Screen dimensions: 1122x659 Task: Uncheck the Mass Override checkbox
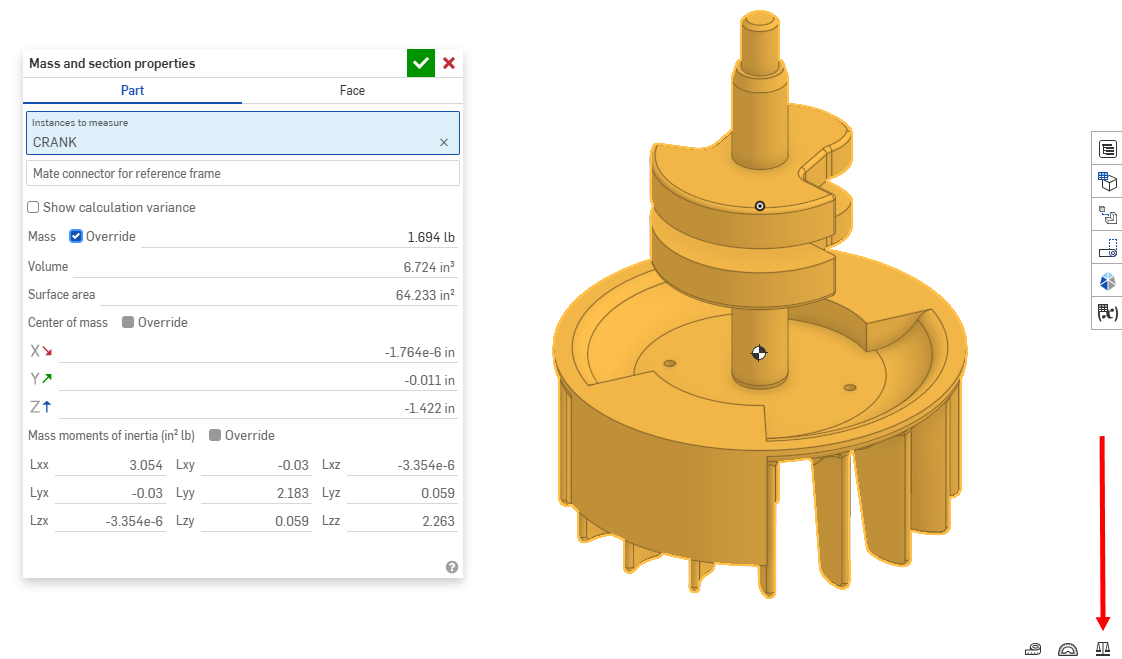[x=76, y=237]
